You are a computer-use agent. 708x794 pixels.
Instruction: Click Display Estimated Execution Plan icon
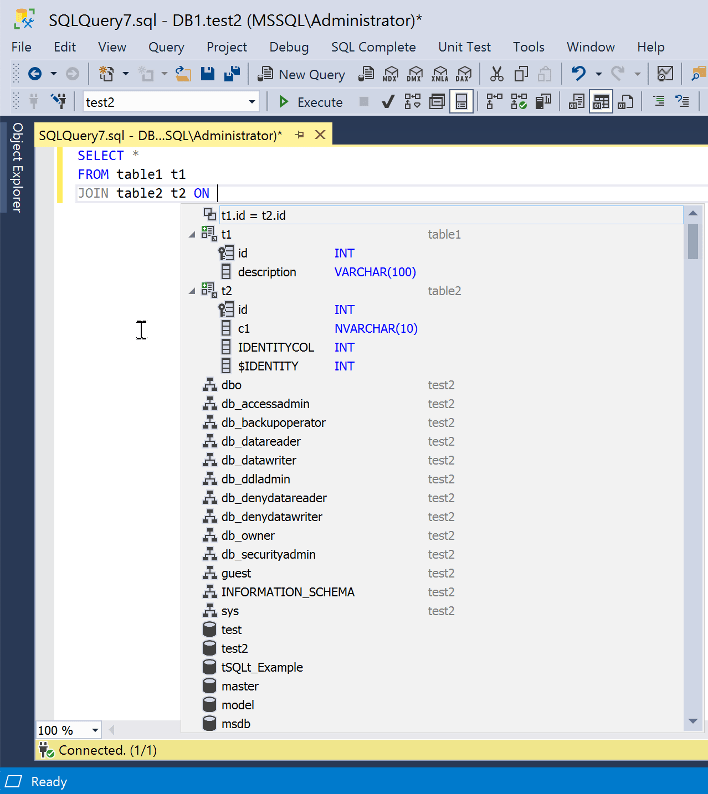(x=412, y=102)
